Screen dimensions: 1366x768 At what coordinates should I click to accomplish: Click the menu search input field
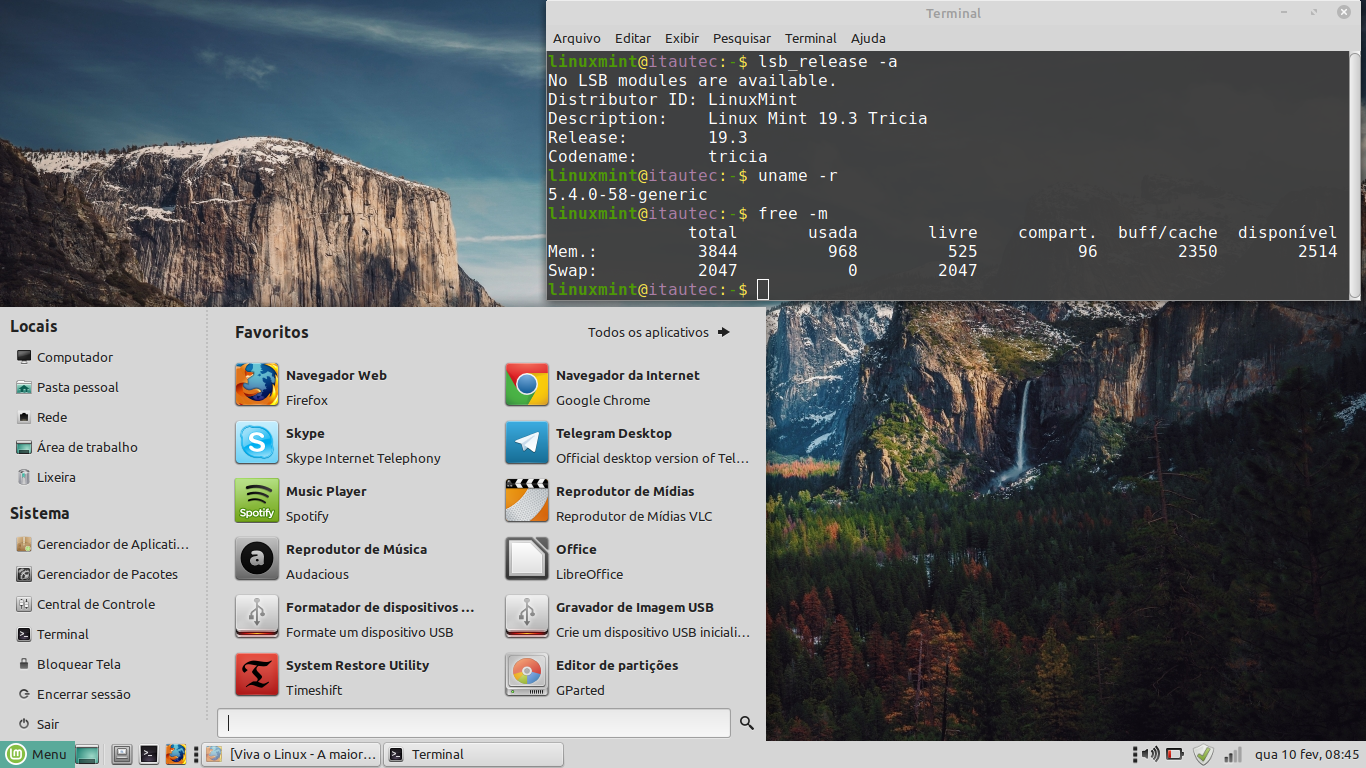[x=474, y=723]
